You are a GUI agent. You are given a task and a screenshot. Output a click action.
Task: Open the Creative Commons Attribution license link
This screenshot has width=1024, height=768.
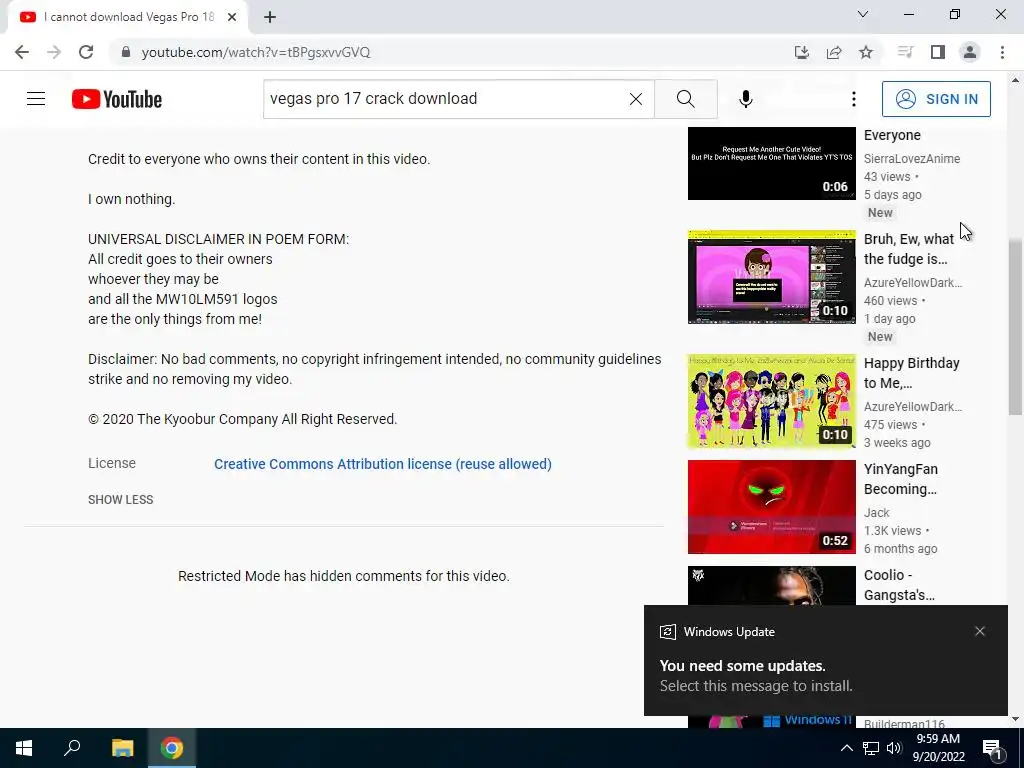click(x=383, y=464)
